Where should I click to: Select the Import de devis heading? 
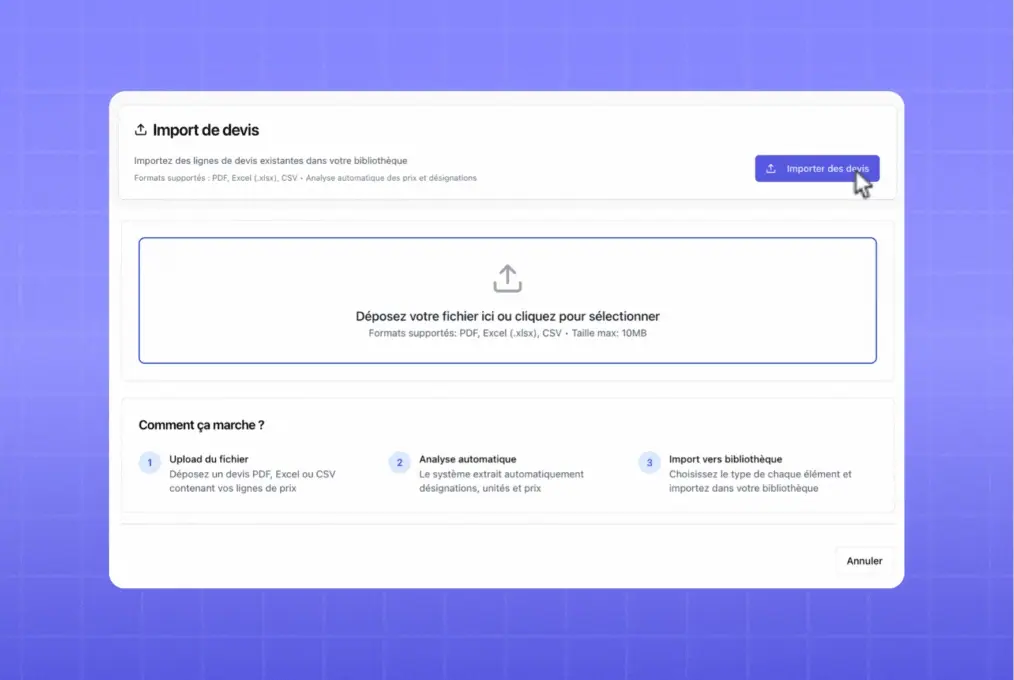[206, 130]
